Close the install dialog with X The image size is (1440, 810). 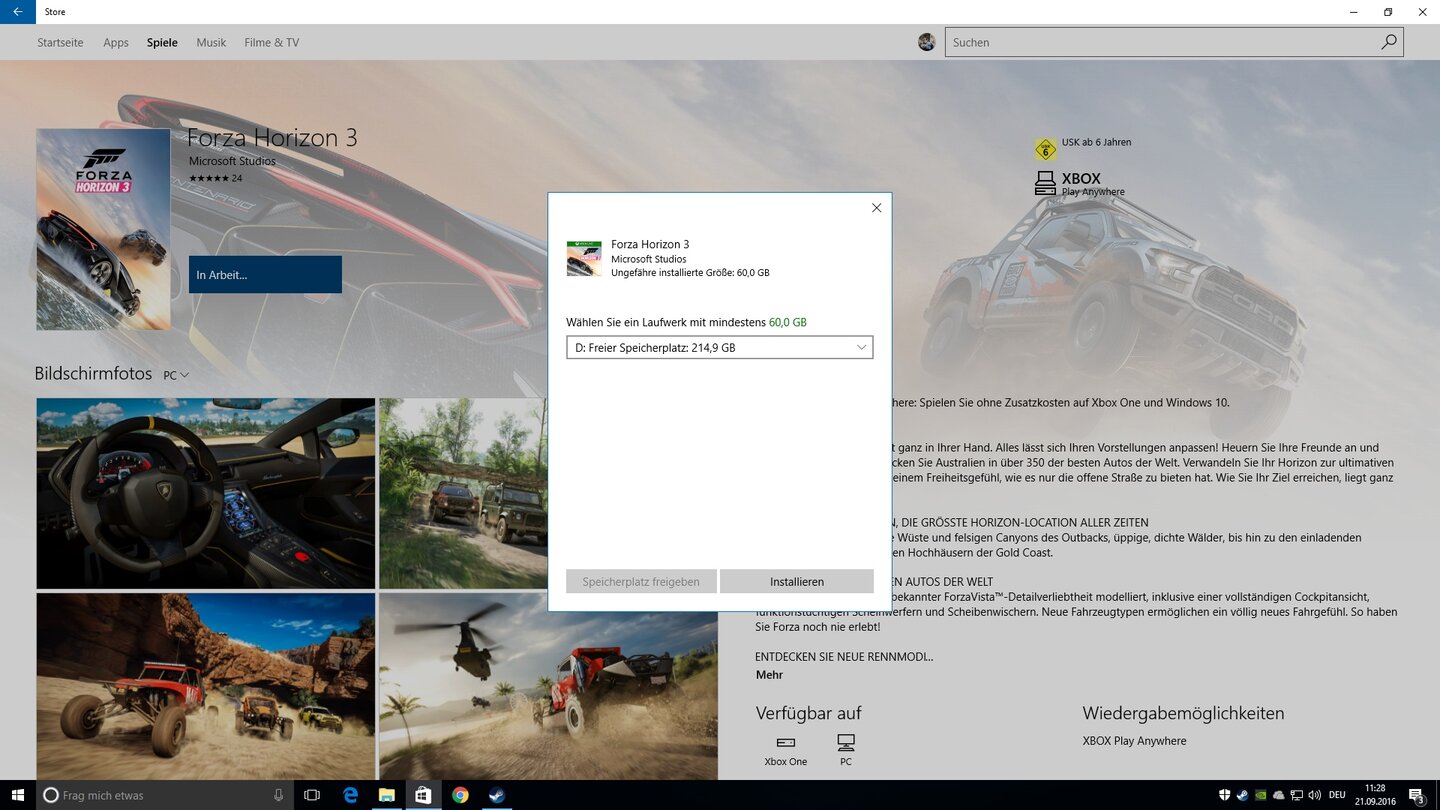coord(876,208)
